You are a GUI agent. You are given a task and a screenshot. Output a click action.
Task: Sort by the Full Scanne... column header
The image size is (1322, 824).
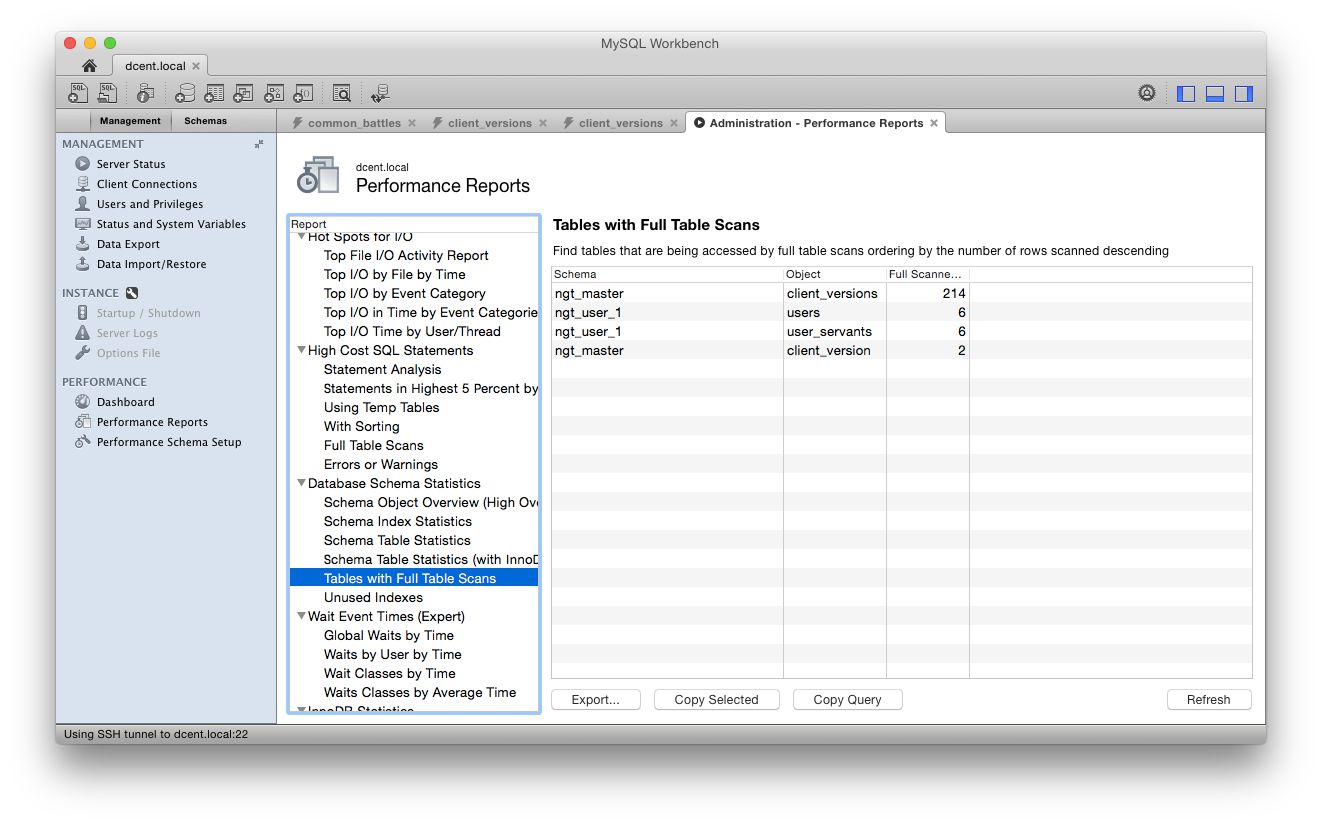click(x=928, y=274)
